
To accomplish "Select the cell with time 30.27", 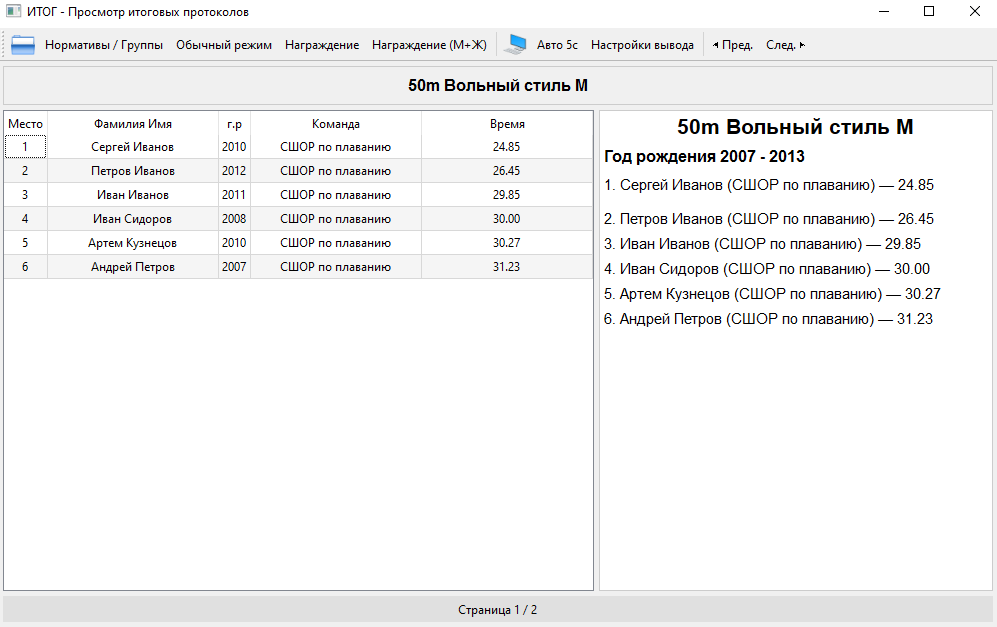I will pyautogui.click(x=507, y=243).
